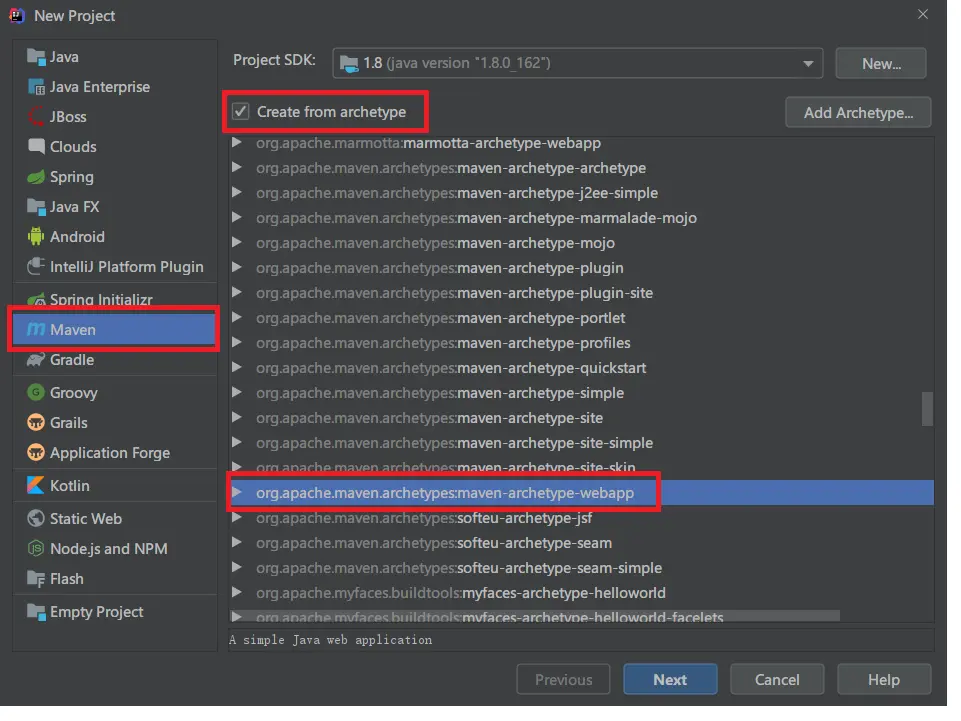Click the Maven 'm' icon

[x=36, y=331]
